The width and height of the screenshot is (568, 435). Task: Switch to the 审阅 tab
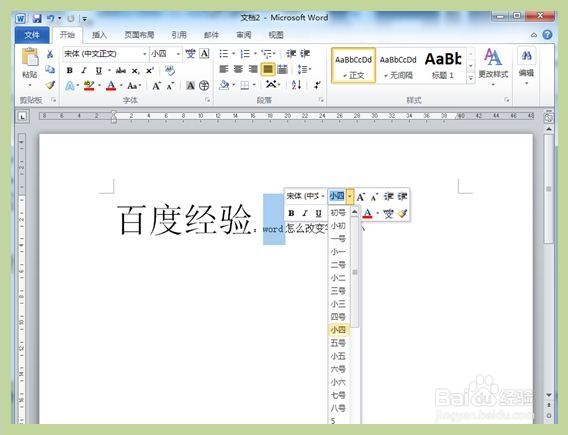(x=244, y=35)
